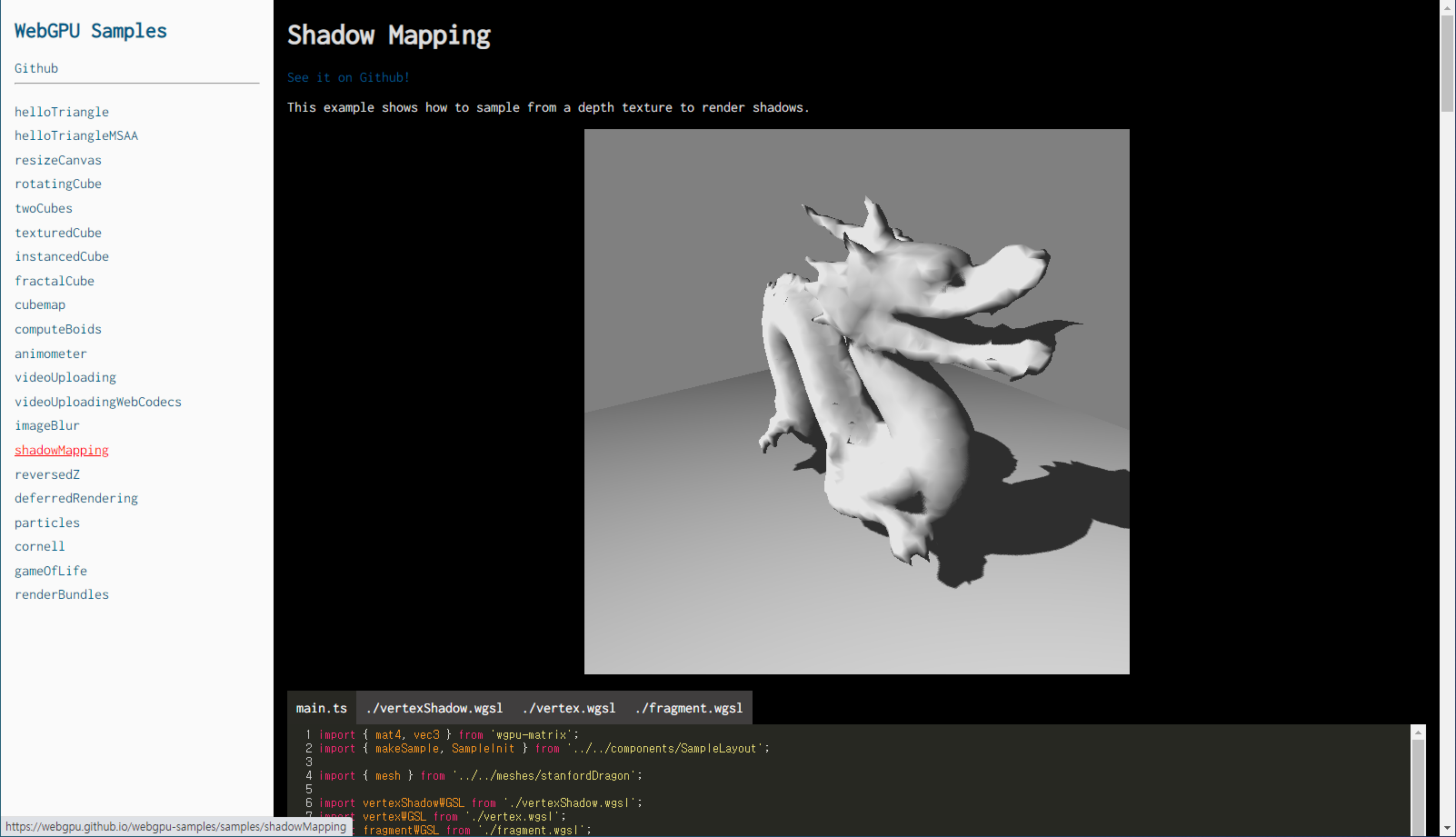Follow the 'See it on Github!' link

pyautogui.click(x=348, y=77)
